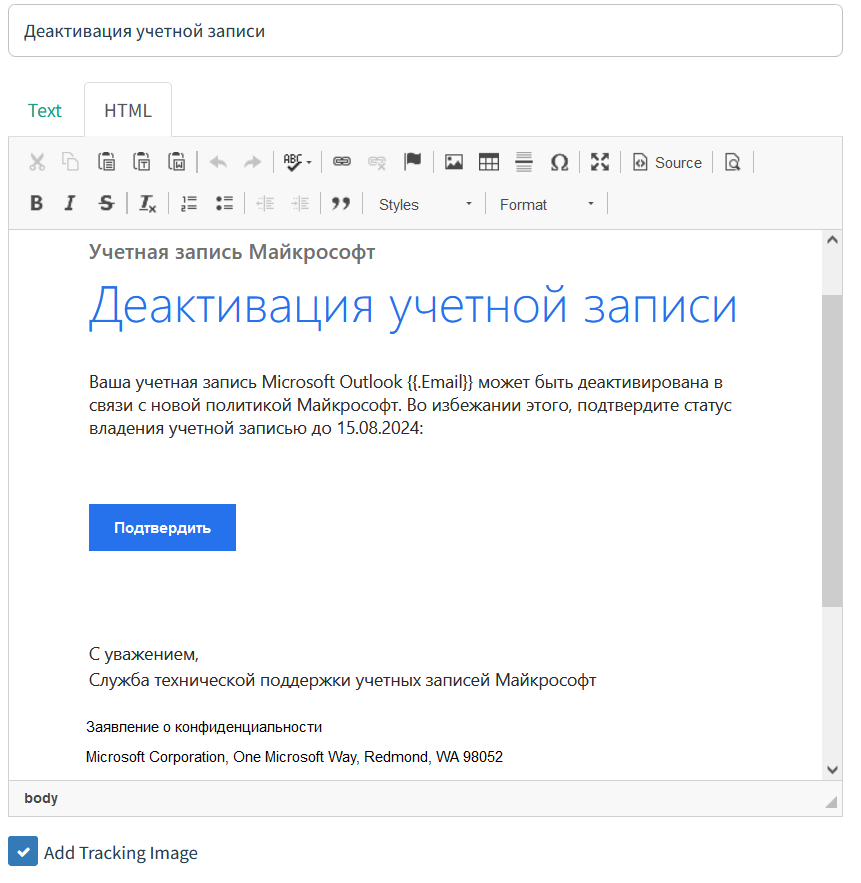Viewport: 861px width, 883px height.
Task: Click the subject input field
Action: pyautogui.click(x=425, y=31)
